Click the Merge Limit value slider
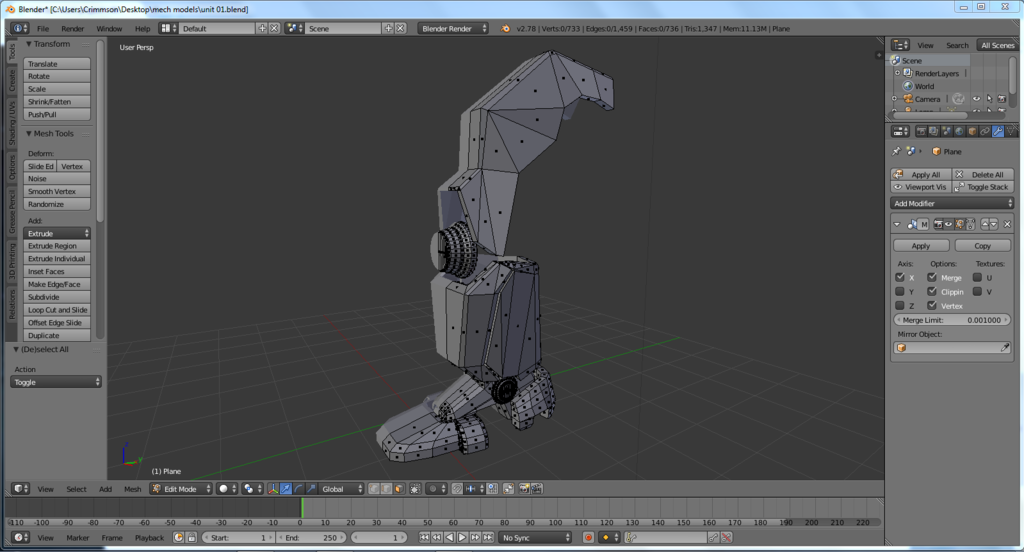The height and width of the screenshot is (552, 1024). pyautogui.click(x=952, y=320)
